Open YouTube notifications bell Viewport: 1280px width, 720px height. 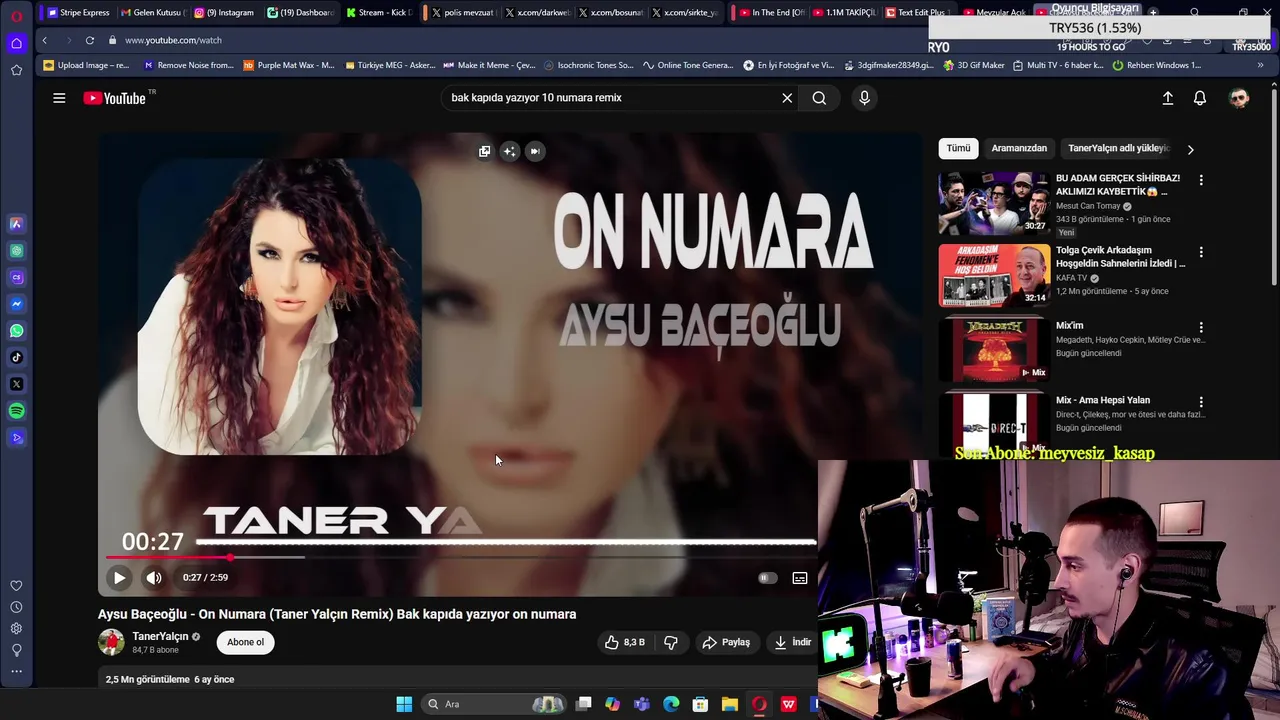(x=1199, y=98)
